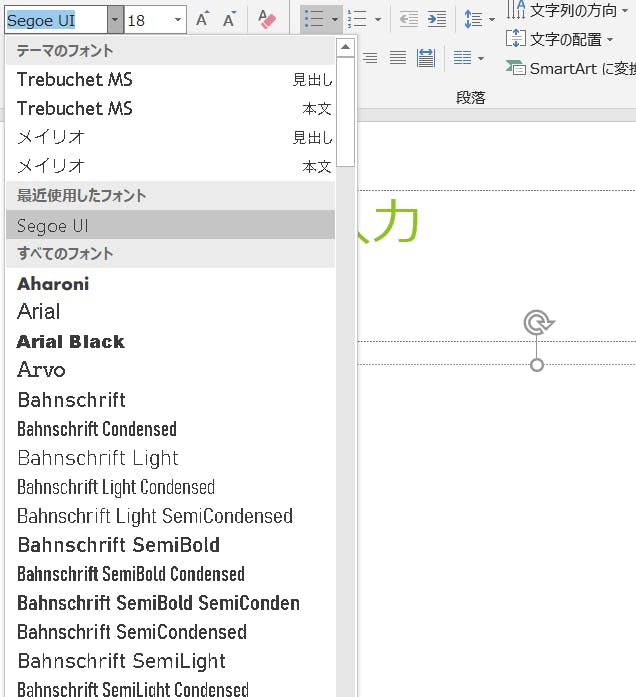The image size is (636, 697).
Task: Click the rotation handle on the text box
Action: click(538, 322)
